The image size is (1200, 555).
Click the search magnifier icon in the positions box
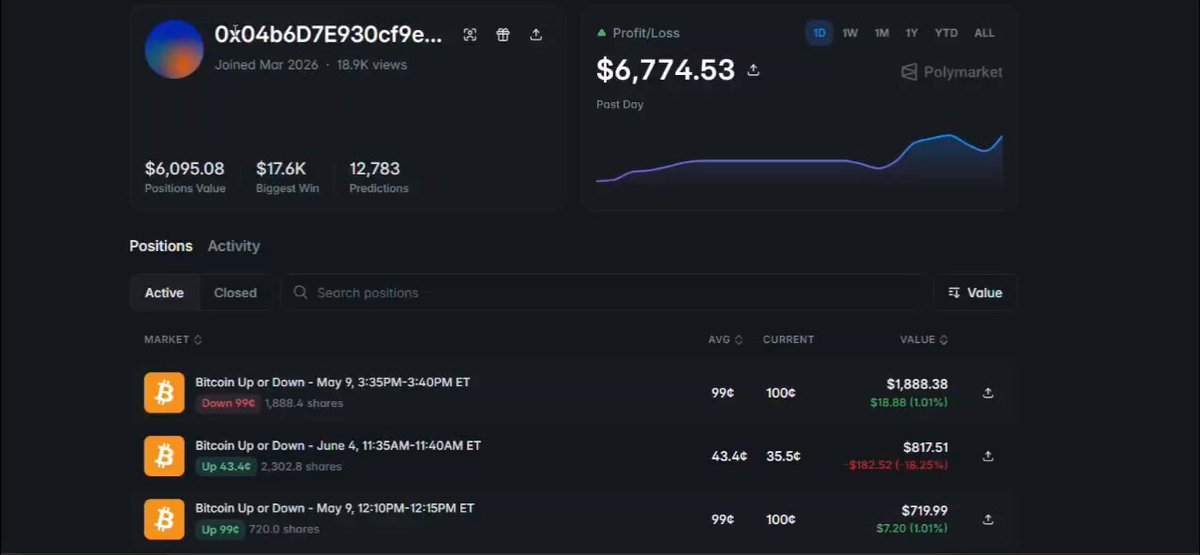(300, 293)
